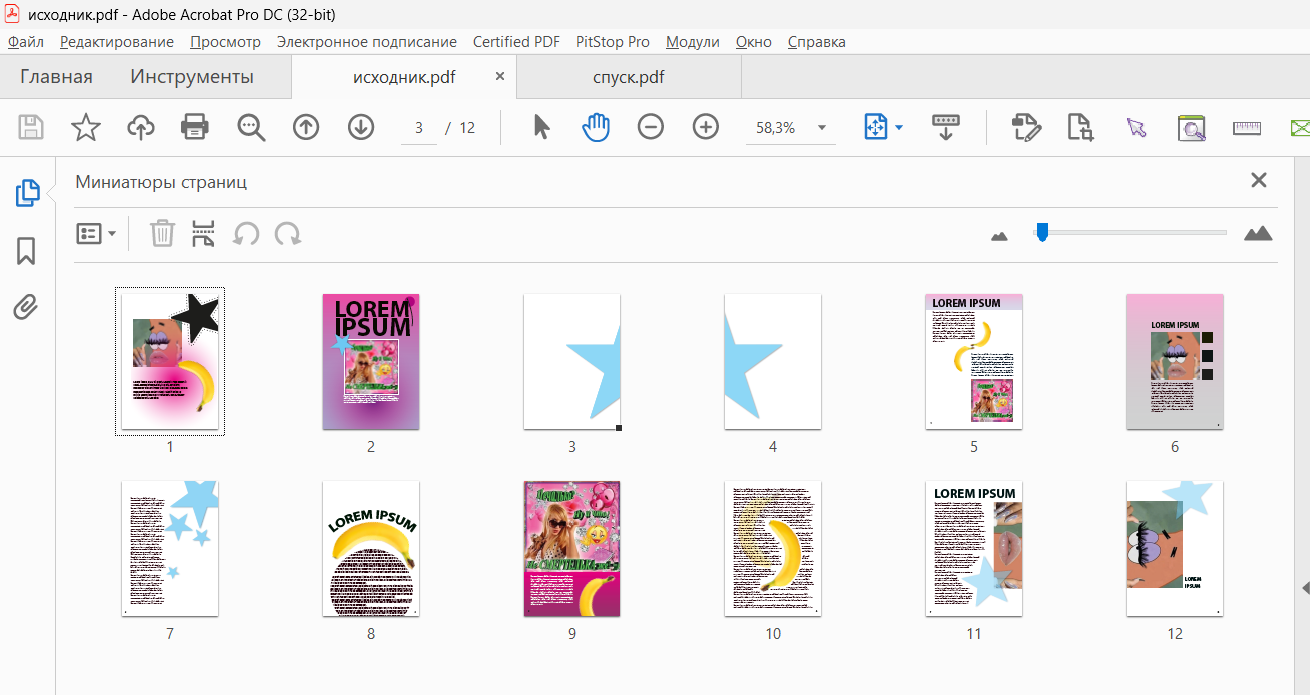Open the Просмотр menu
This screenshot has height=695, width=1310.
[x=226, y=42]
